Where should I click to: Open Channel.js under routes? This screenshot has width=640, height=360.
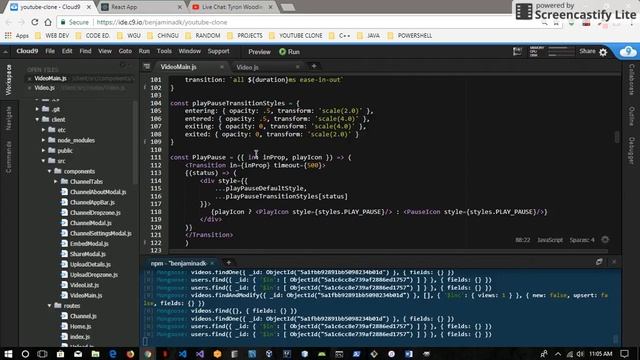[83, 316]
